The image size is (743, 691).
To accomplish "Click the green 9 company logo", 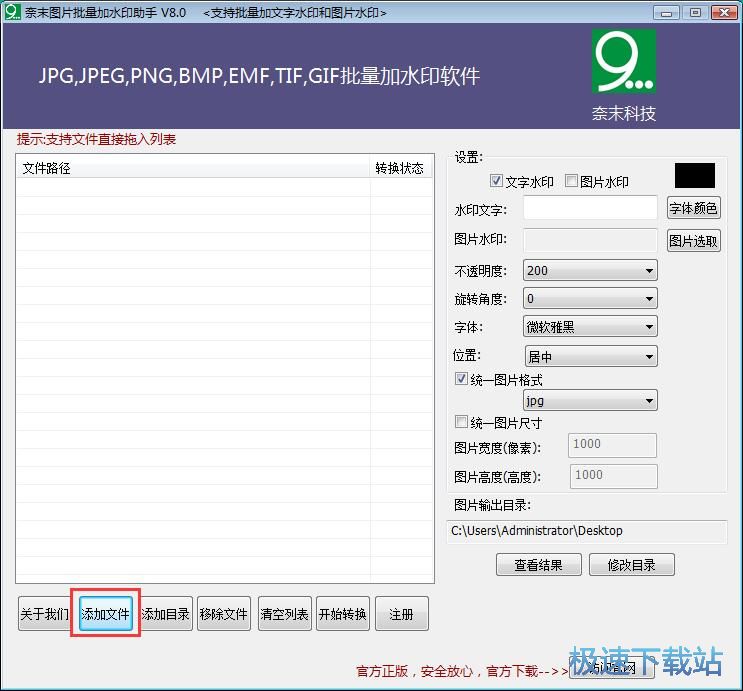I will [623, 62].
